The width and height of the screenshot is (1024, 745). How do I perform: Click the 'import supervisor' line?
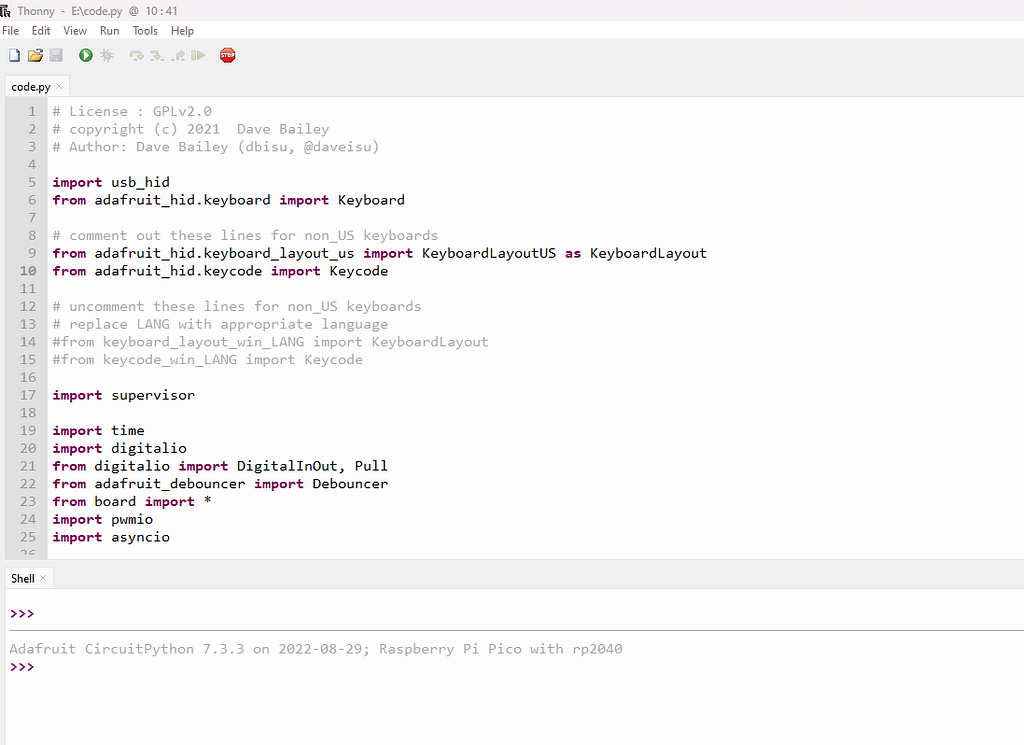(123, 395)
